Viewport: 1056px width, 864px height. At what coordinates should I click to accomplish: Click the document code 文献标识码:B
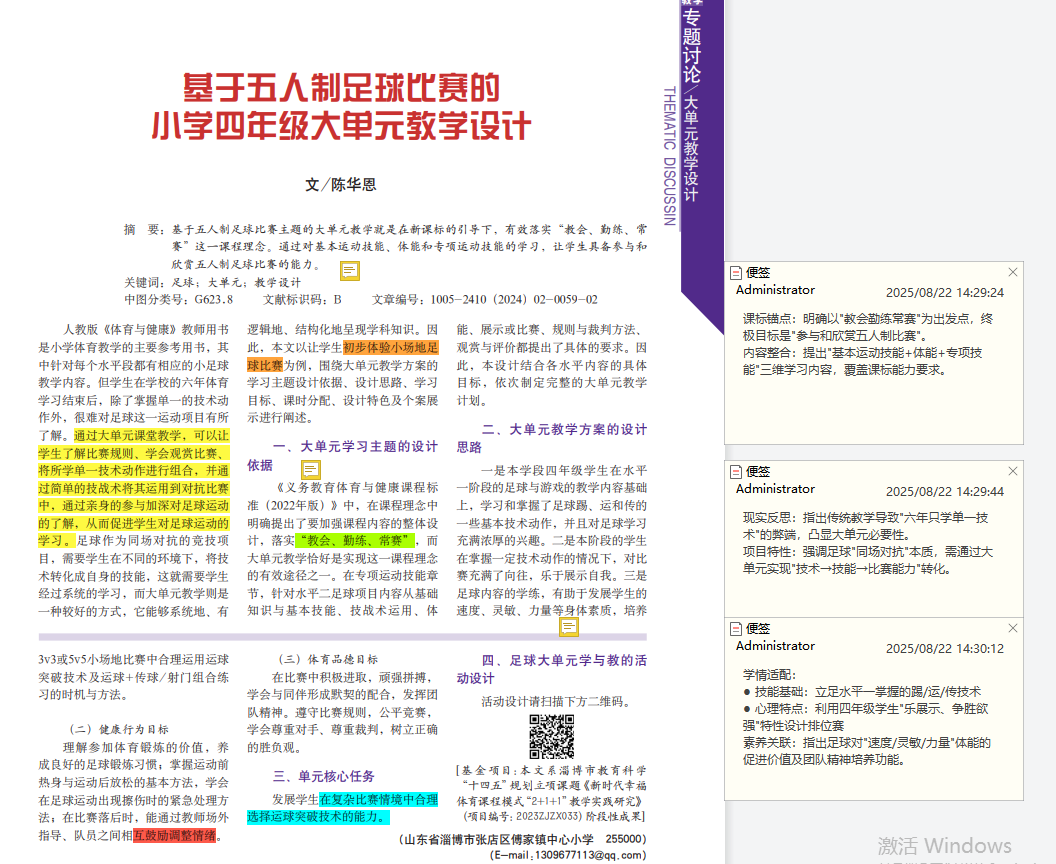click(302, 300)
